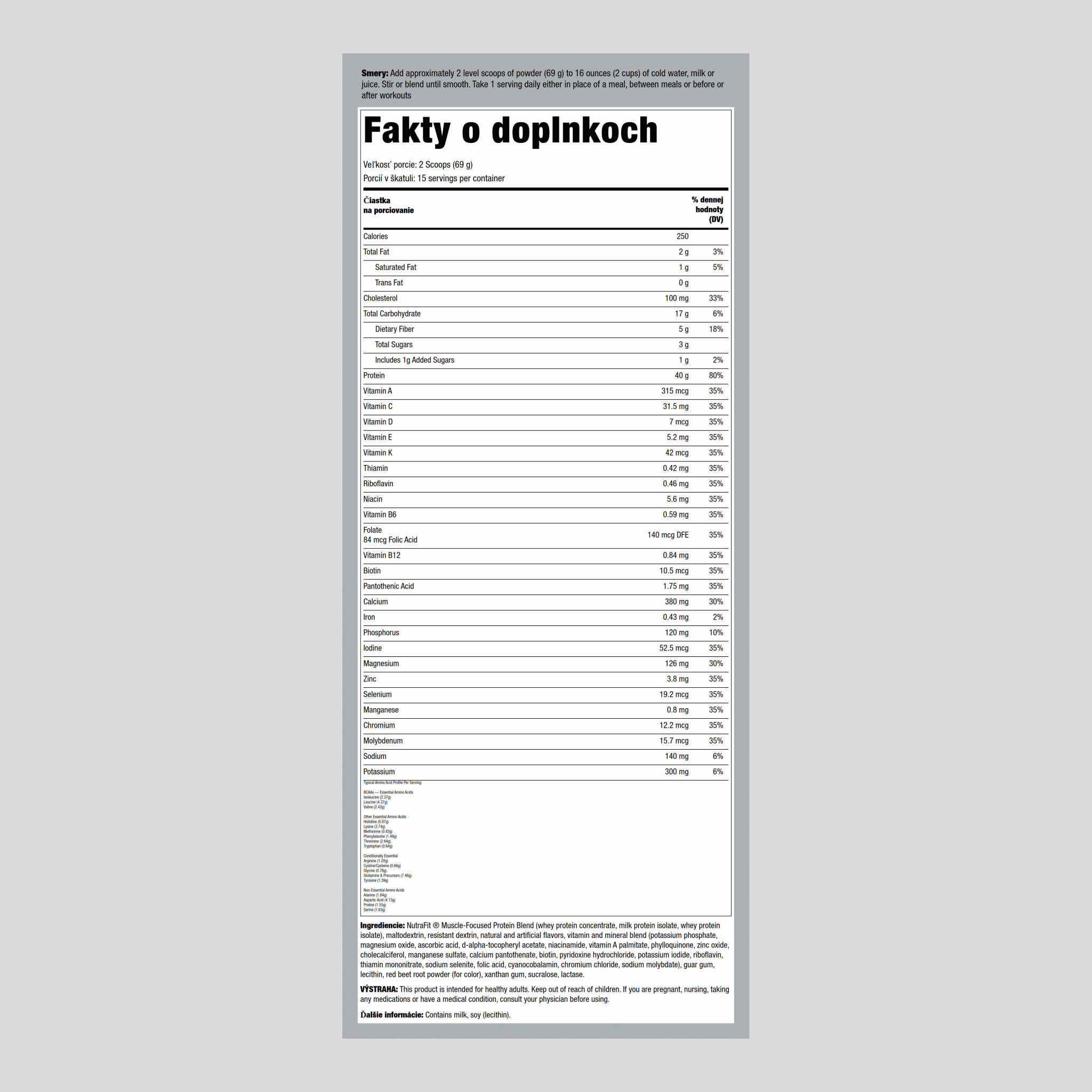Select the 'Total Fat' row label
1092x1092 pixels.
pyautogui.click(x=376, y=252)
